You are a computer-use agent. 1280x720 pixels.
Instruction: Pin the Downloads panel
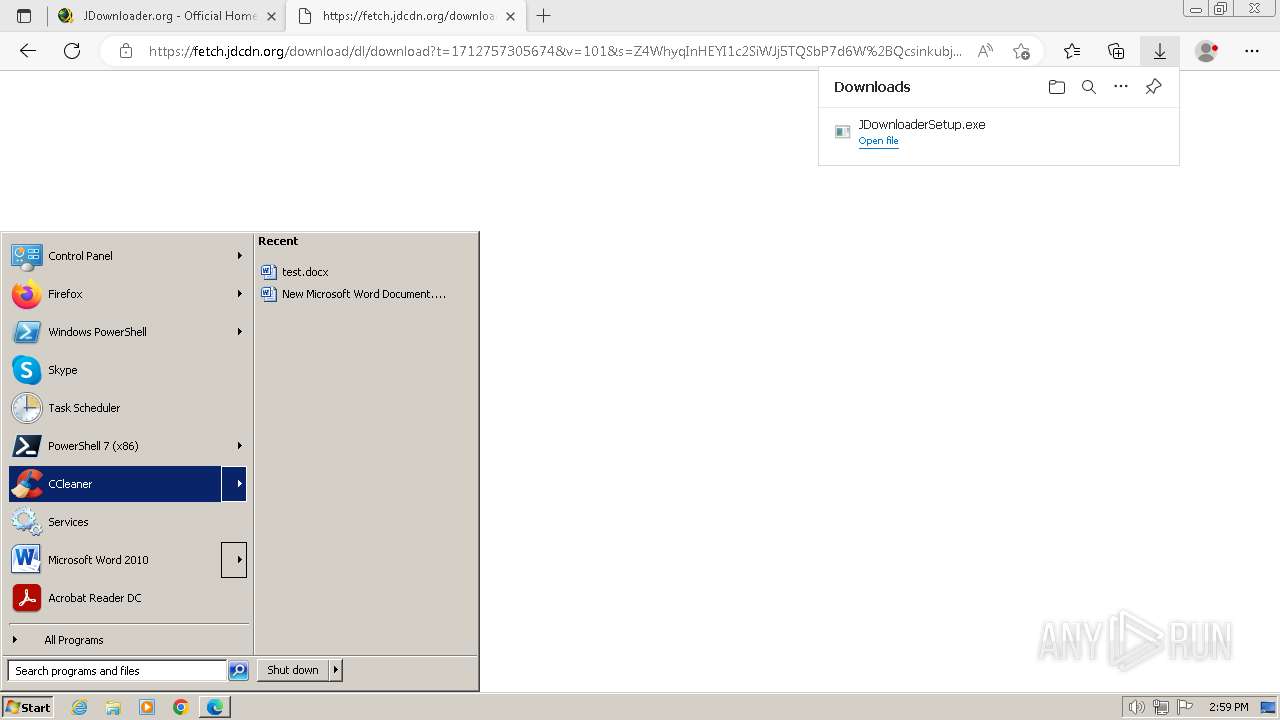click(x=1153, y=87)
